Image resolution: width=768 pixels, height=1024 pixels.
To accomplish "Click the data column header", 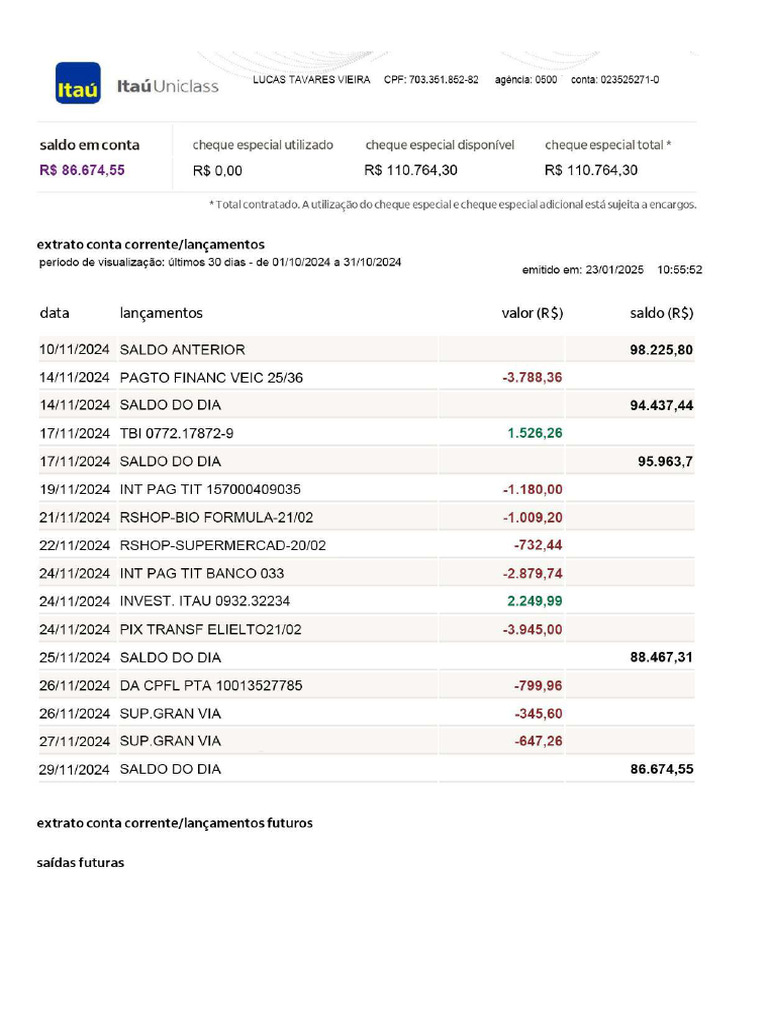I will tap(55, 313).
